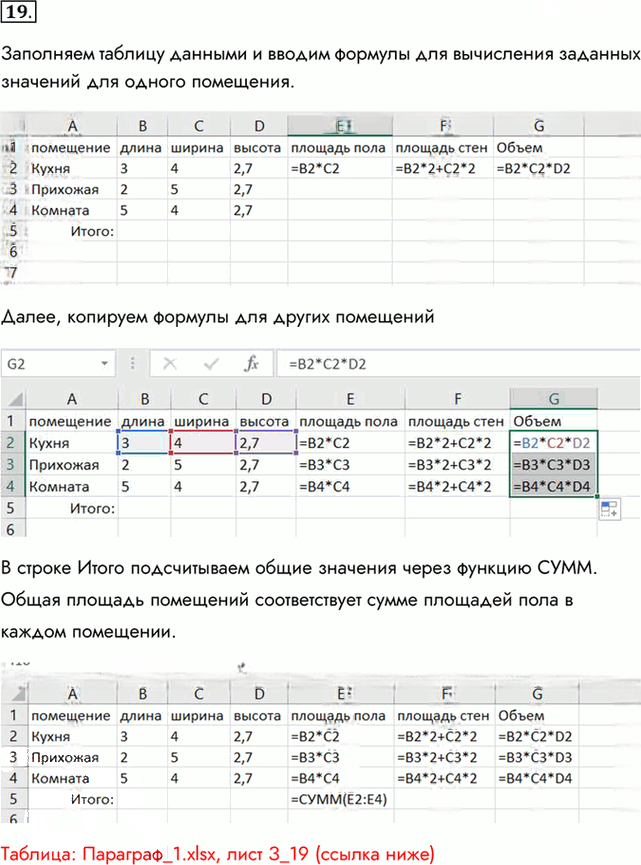641x865 pixels.
Task: In the СУММ sheet, click header cell высота
Action: 257,716
